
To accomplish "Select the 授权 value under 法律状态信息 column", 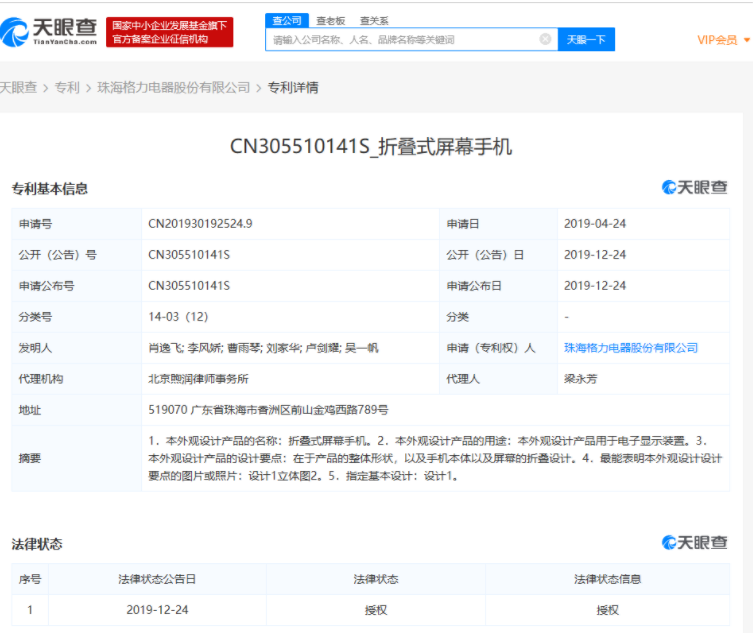I will point(607,610).
